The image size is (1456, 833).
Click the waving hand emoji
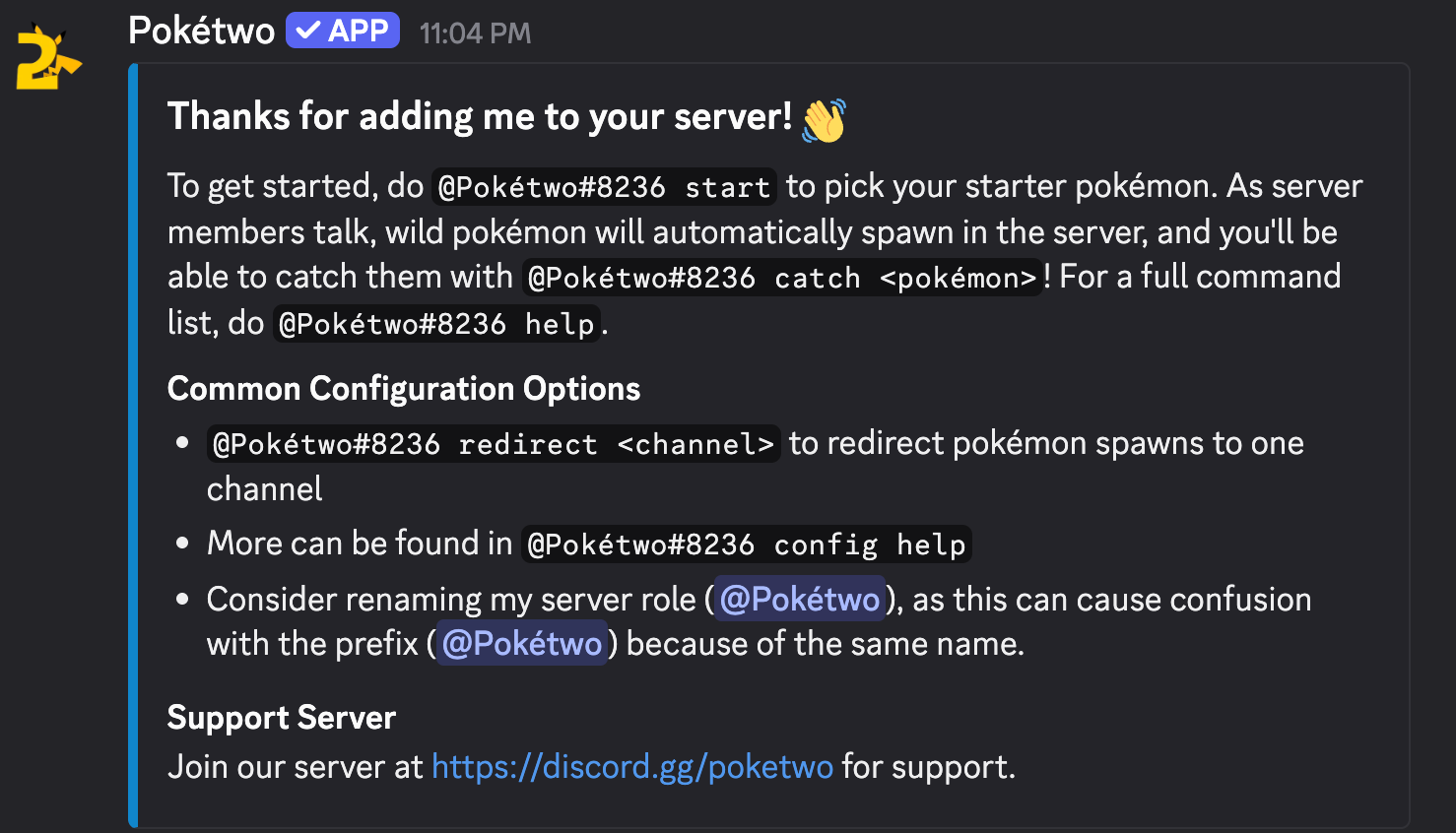tap(824, 120)
